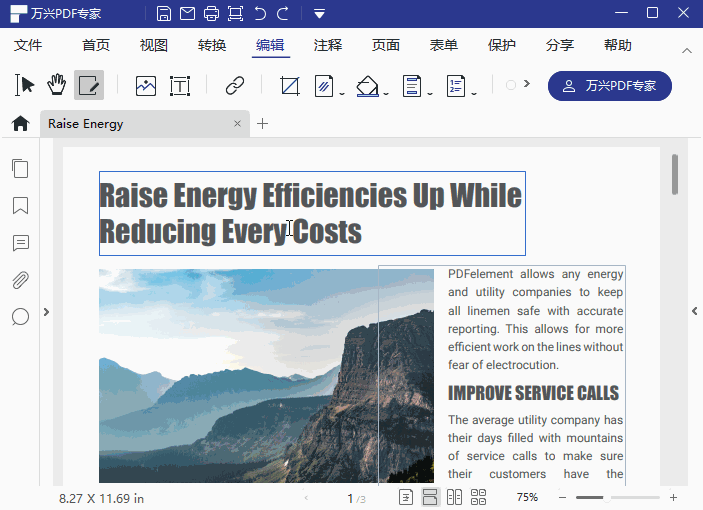This screenshot has height=510, width=703.
Task: Select the Crop page tool
Action: pos(290,86)
